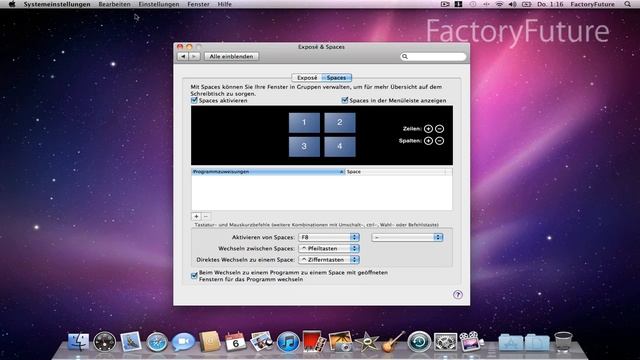Click System Preferences gear icon in Dock
640x360 pixels.
[445, 342]
